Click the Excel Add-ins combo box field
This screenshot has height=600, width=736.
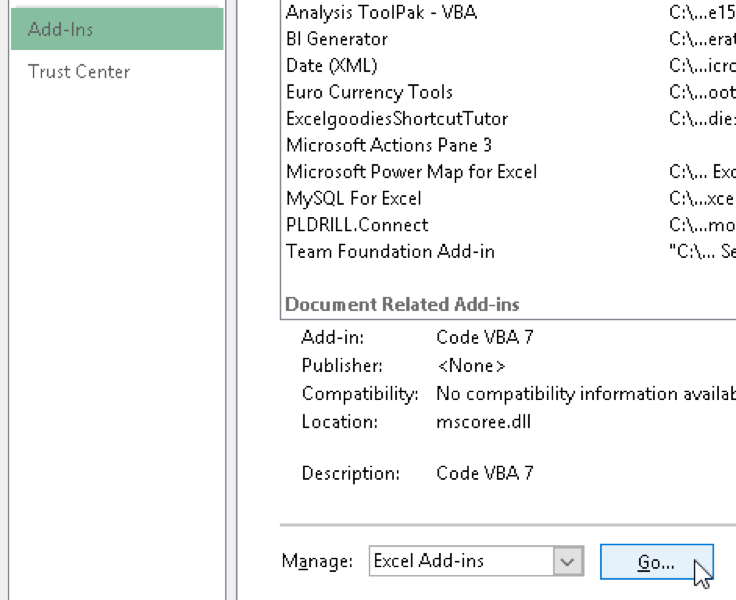[x=461, y=562]
